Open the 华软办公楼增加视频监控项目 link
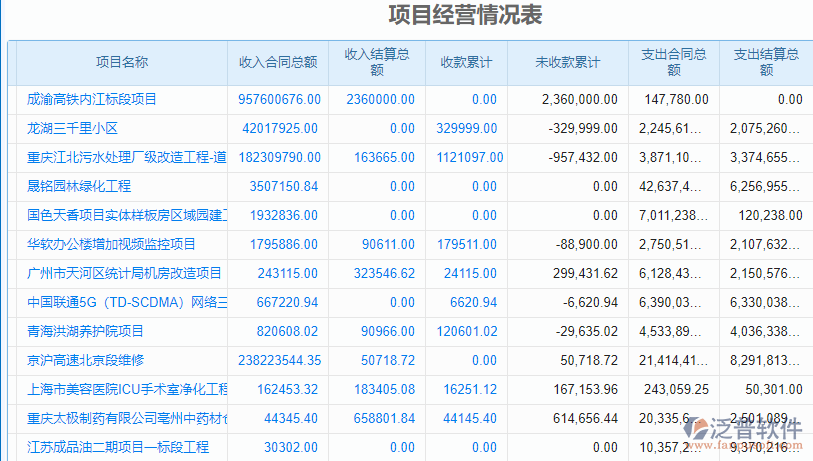813x461 pixels. [111, 244]
